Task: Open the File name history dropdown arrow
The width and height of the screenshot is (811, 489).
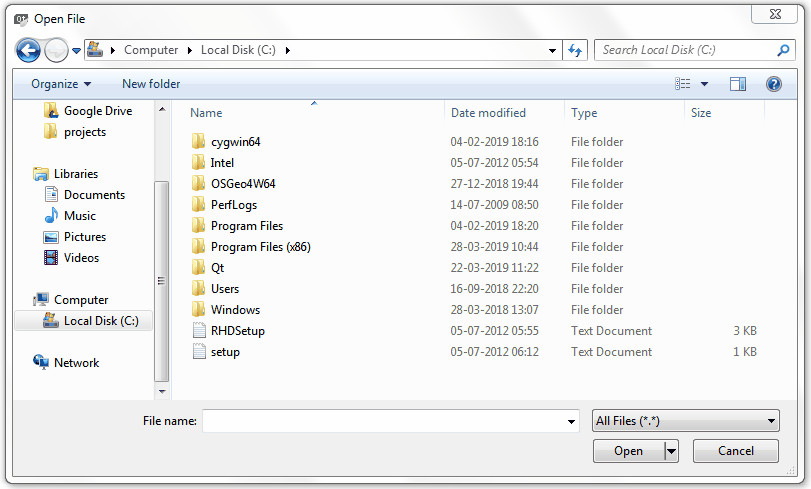Action: pos(571,422)
